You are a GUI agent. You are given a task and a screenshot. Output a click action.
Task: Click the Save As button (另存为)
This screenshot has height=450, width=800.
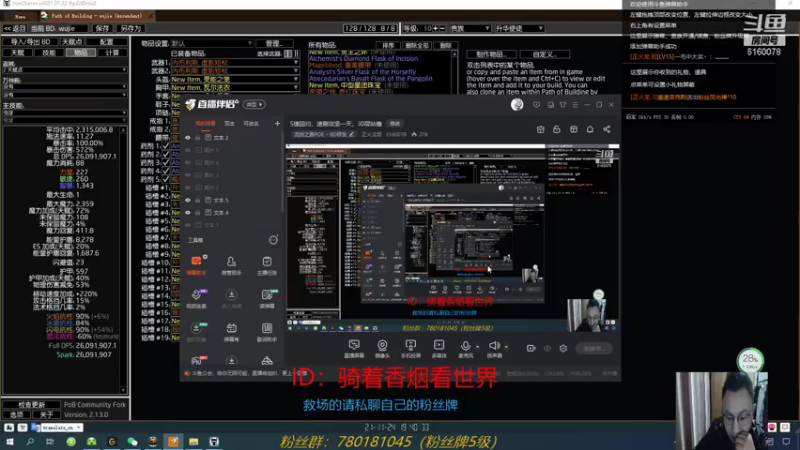click(x=131, y=29)
